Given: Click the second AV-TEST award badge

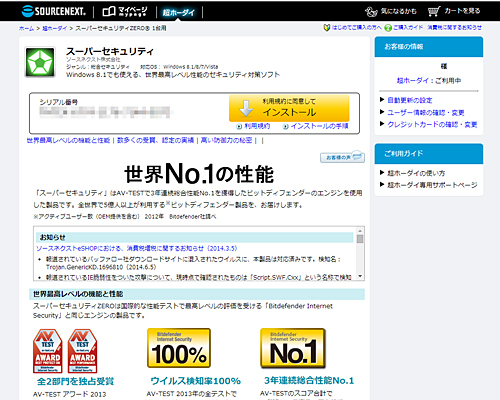Looking at the screenshot, I should [x=82, y=351].
